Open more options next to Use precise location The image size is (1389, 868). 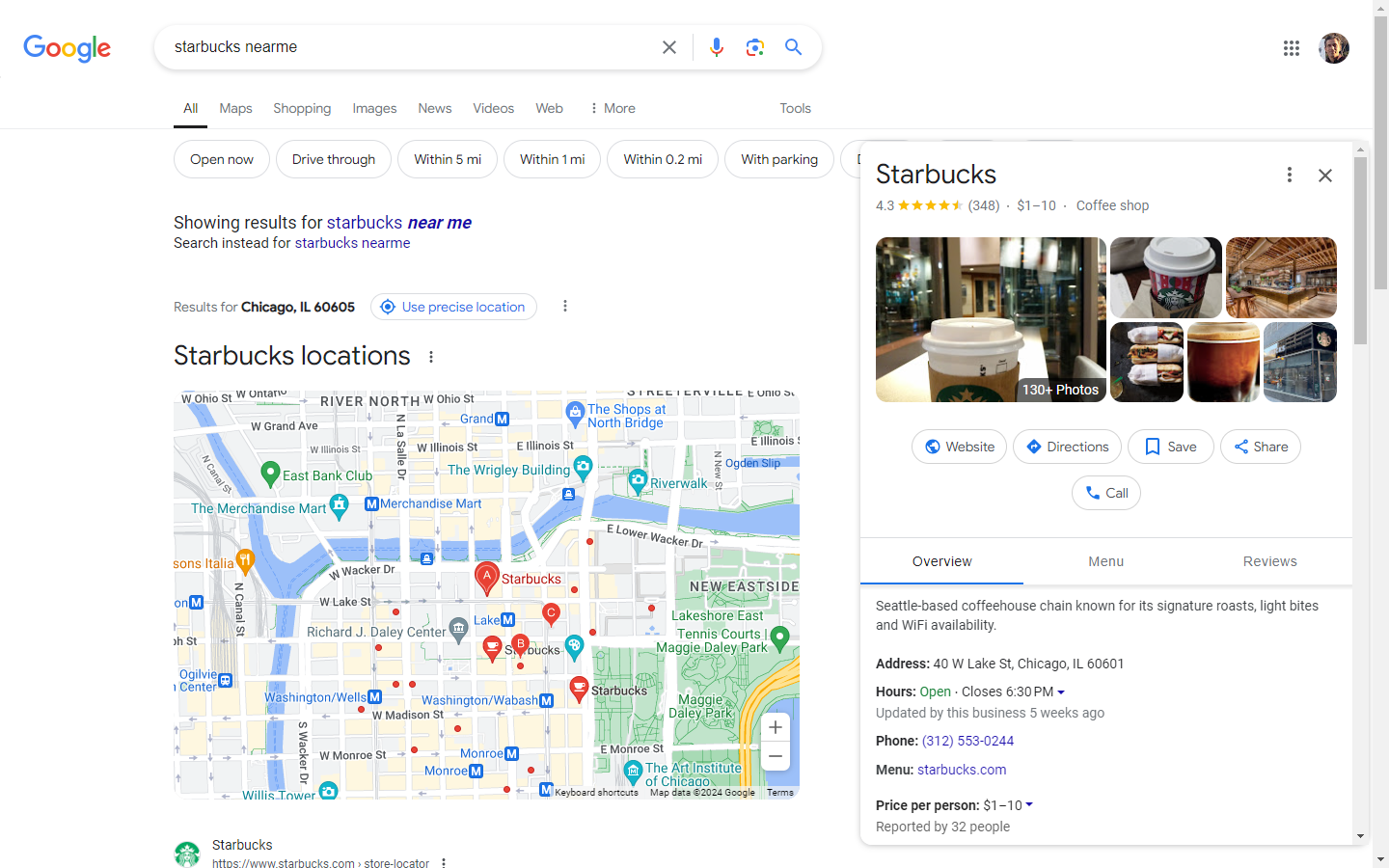[565, 307]
